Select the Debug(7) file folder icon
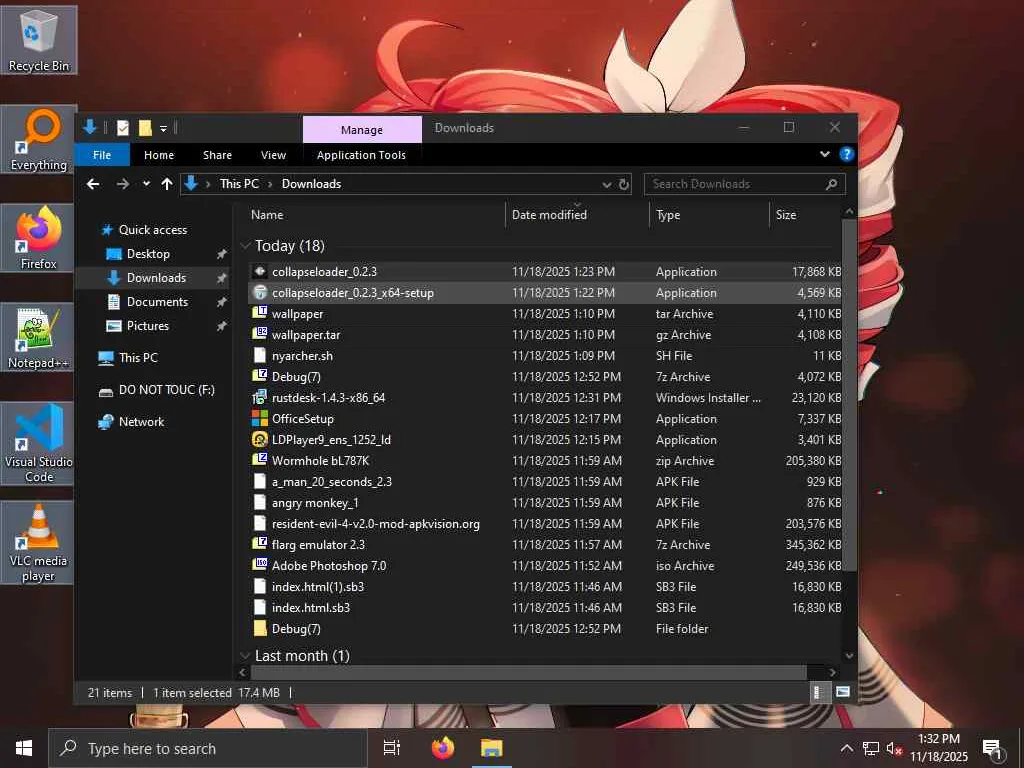Screen dimensions: 1024x768 coord(260,628)
